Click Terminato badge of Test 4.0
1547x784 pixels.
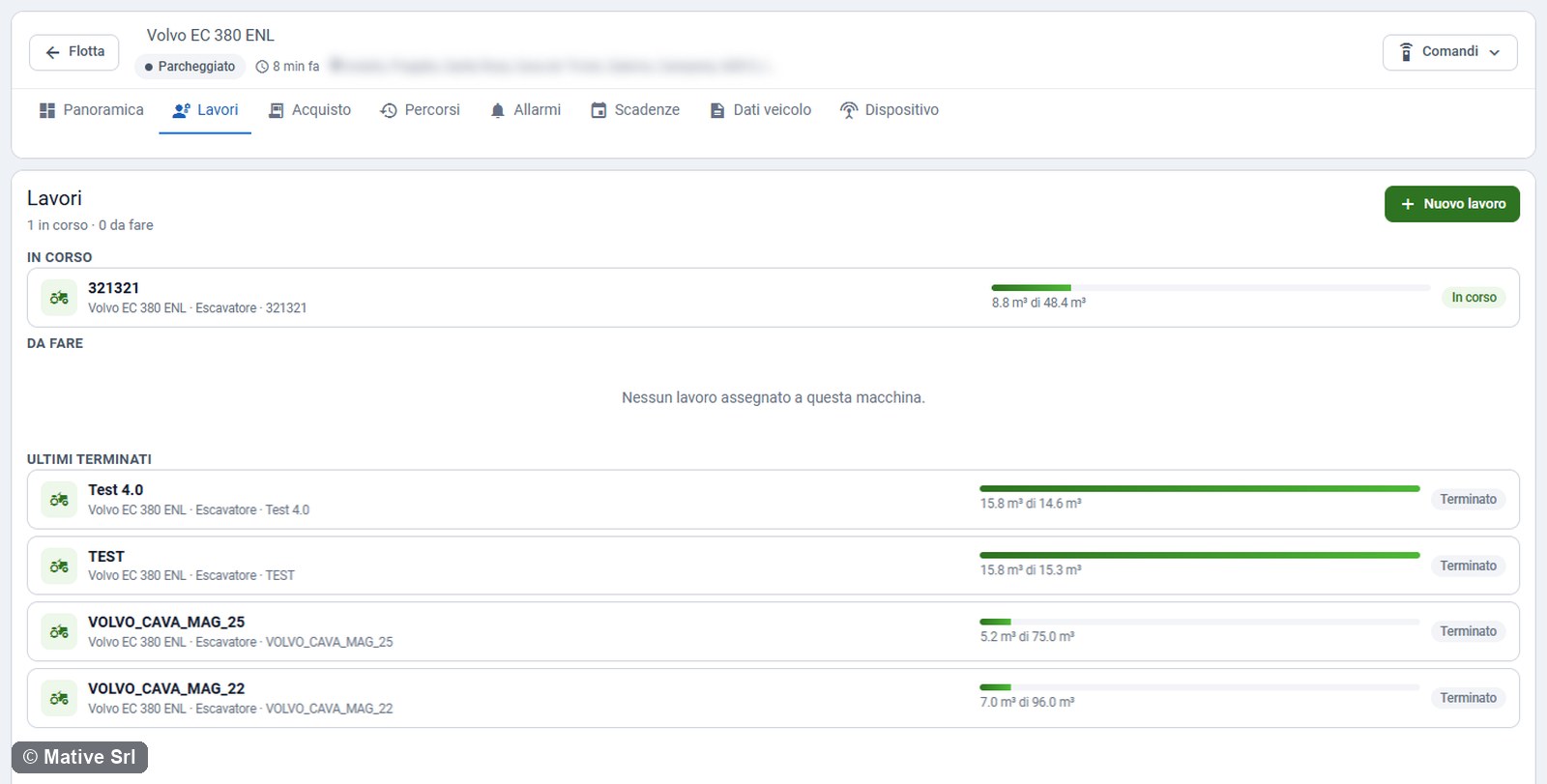pyautogui.click(x=1468, y=500)
